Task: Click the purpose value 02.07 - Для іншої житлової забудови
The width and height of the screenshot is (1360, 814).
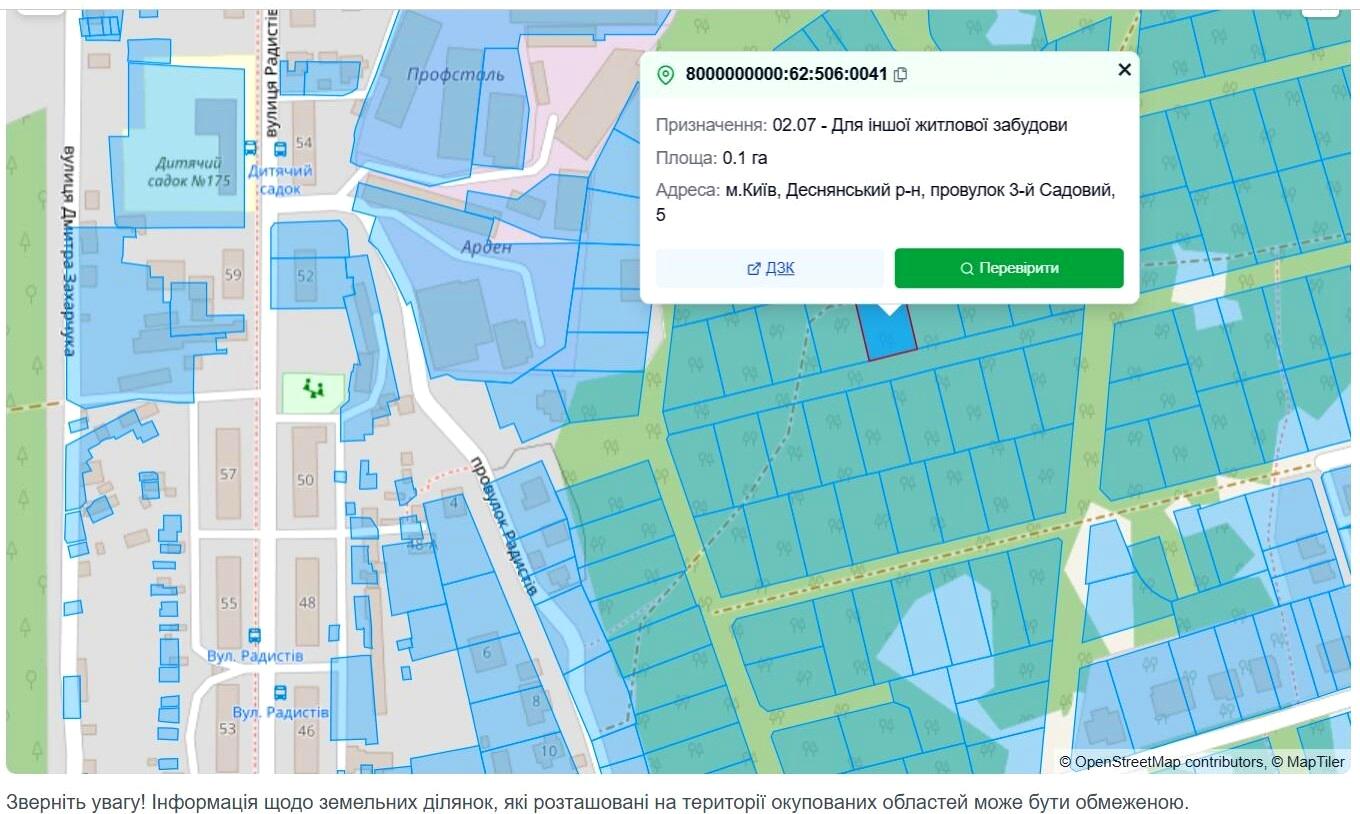Action: (919, 125)
